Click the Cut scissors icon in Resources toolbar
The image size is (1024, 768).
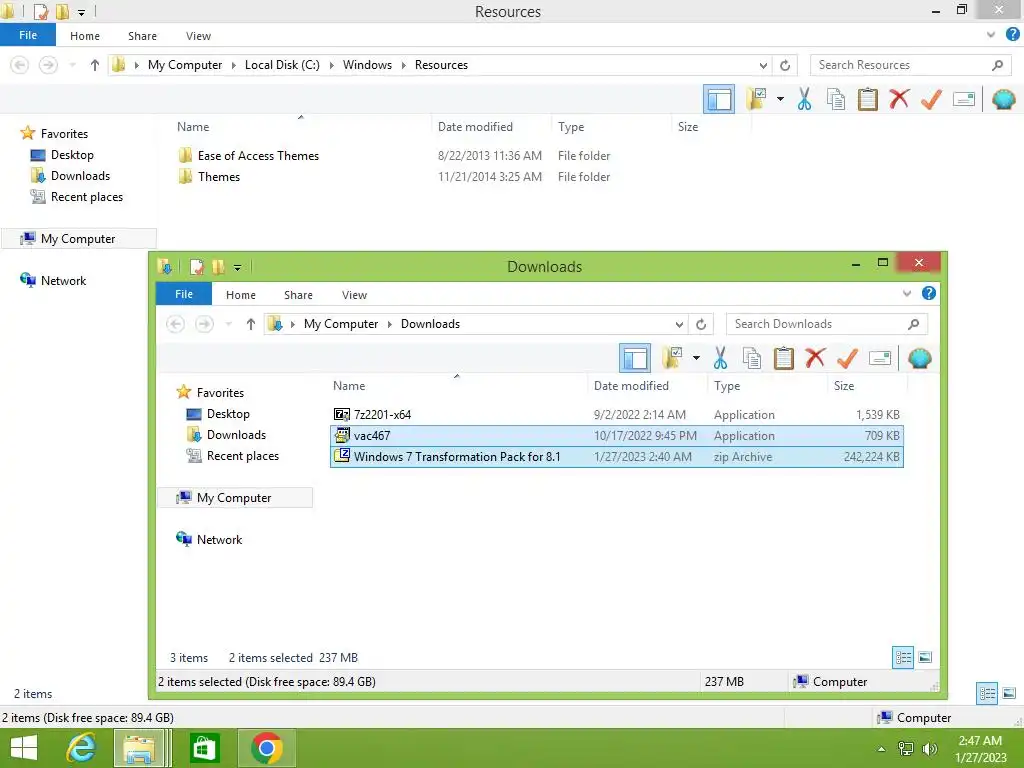[804, 99]
